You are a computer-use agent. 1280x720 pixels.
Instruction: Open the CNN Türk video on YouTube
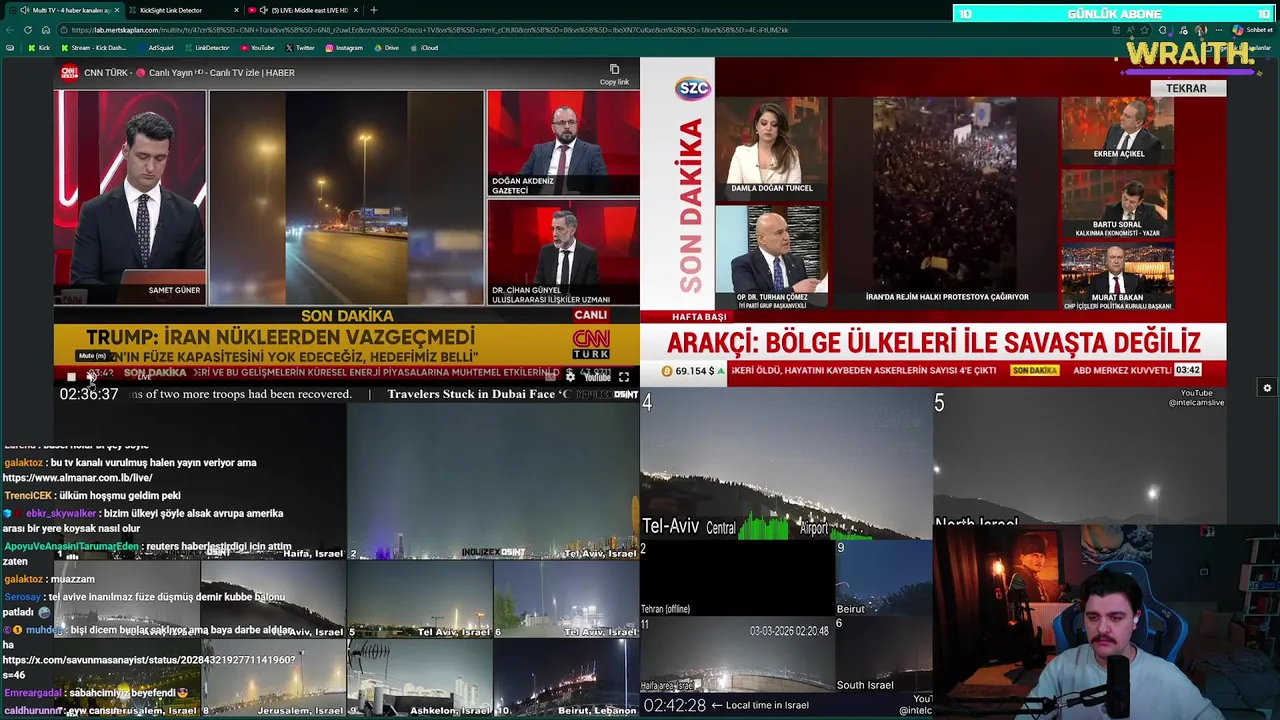coord(597,377)
